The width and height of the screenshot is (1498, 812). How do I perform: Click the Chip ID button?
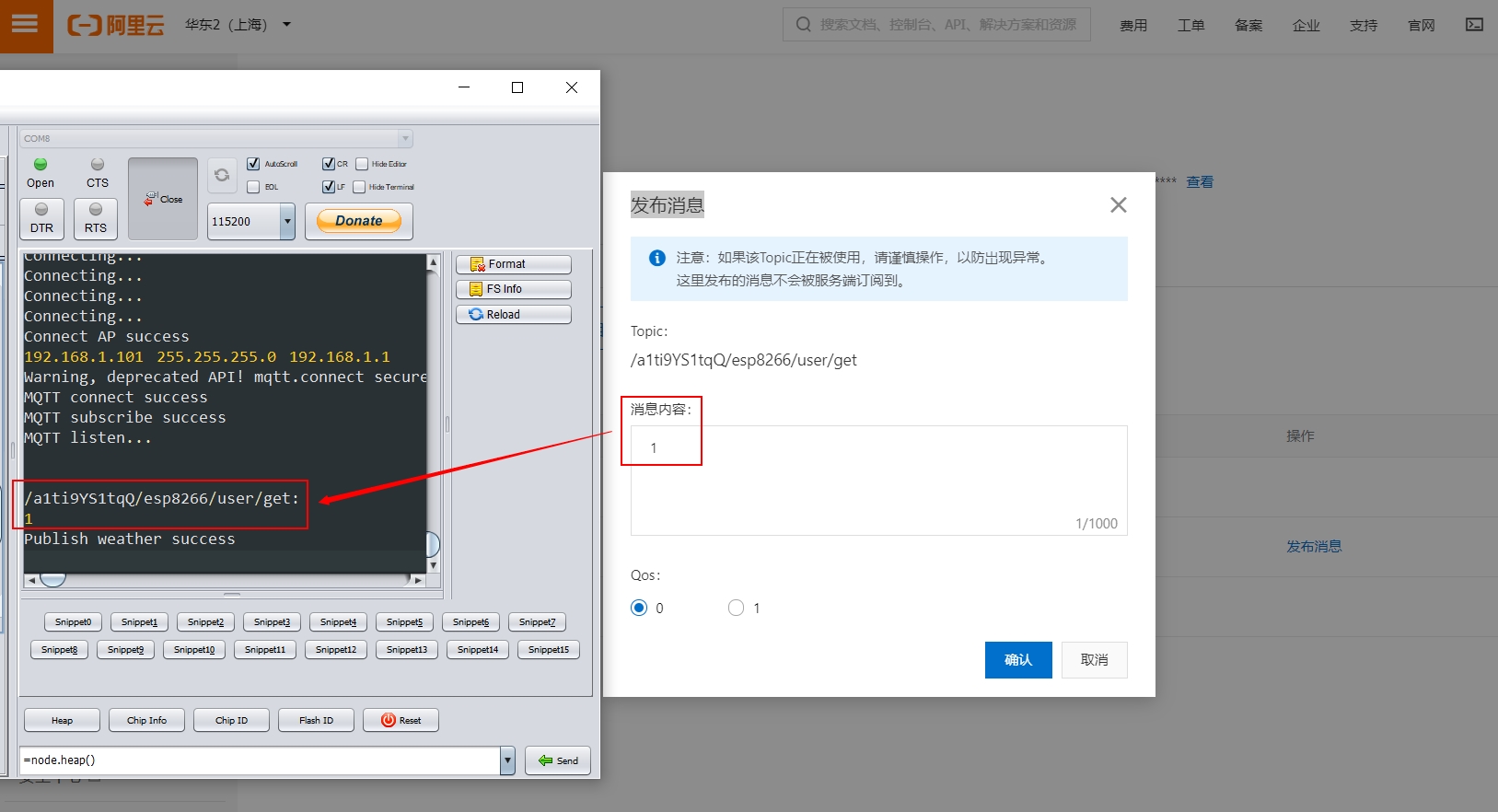[231, 720]
